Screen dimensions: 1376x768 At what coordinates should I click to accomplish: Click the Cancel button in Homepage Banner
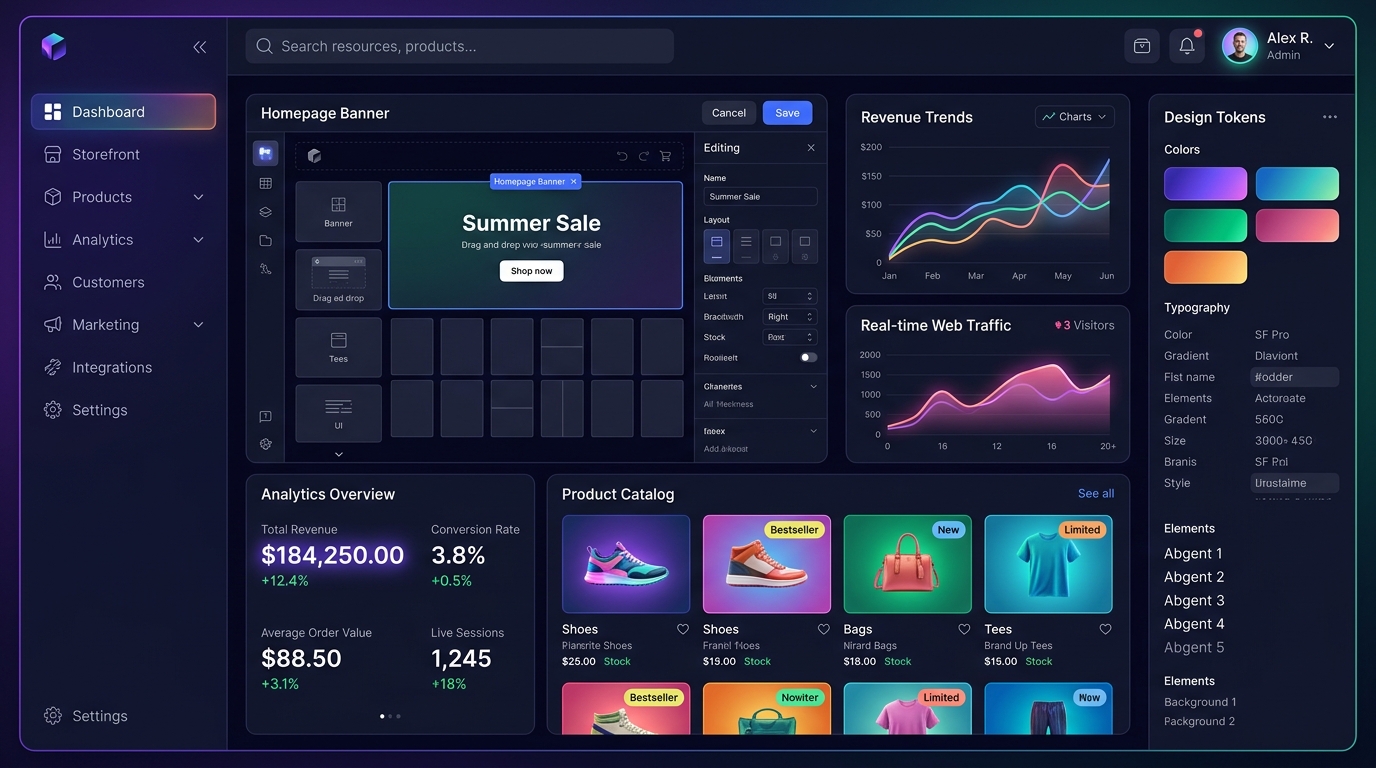729,113
